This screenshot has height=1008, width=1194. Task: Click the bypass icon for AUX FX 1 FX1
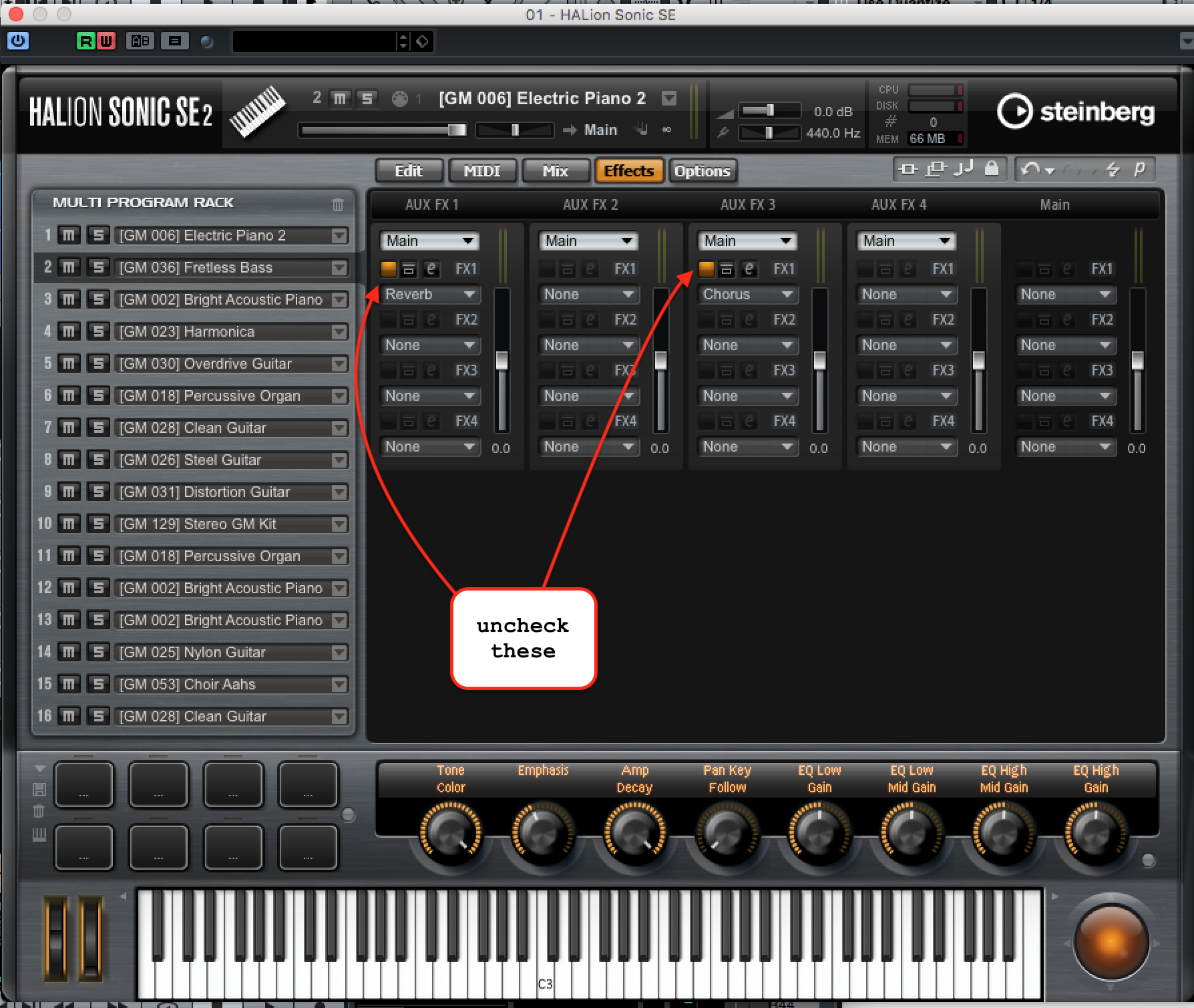coord(409,269)
